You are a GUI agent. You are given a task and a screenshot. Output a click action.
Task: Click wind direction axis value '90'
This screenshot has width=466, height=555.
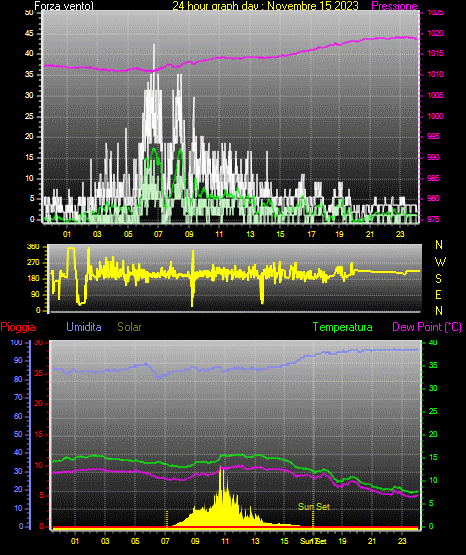(x=36, y=294)
